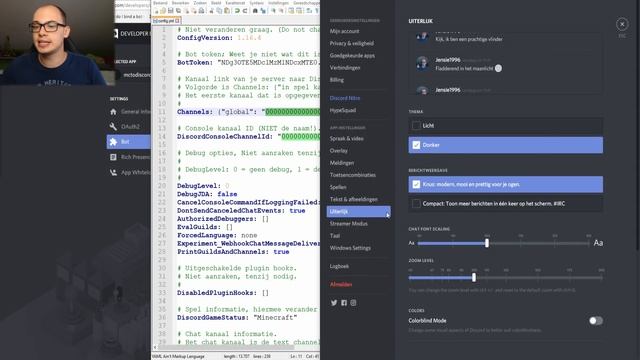Screen dimensions: 640x360
Task: Open the Bestand menu in Notepad++
Action: [x=160, y=3]
